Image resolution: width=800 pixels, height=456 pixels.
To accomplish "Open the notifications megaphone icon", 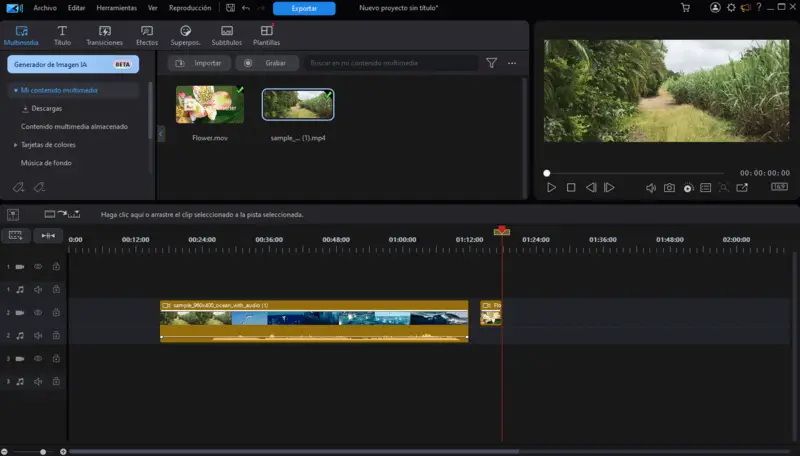I will pyautogui.click(x=746, y=8).
